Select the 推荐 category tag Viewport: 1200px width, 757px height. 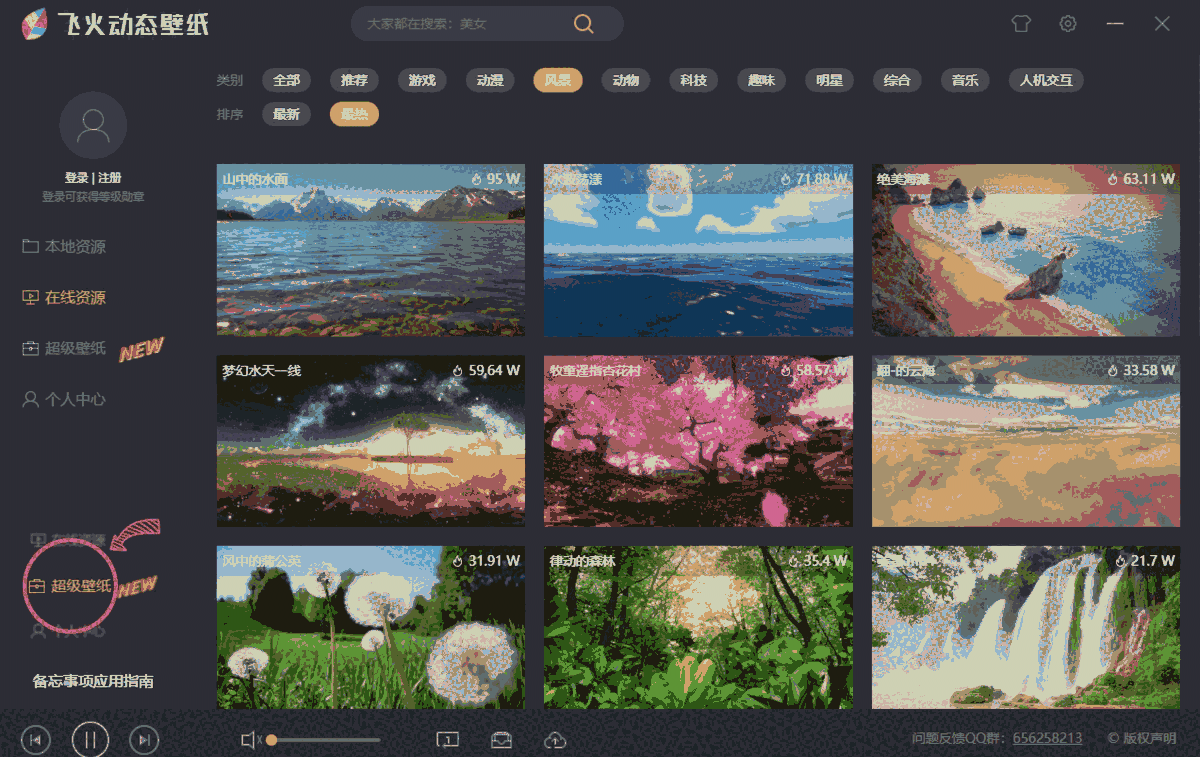coord(354,80)
